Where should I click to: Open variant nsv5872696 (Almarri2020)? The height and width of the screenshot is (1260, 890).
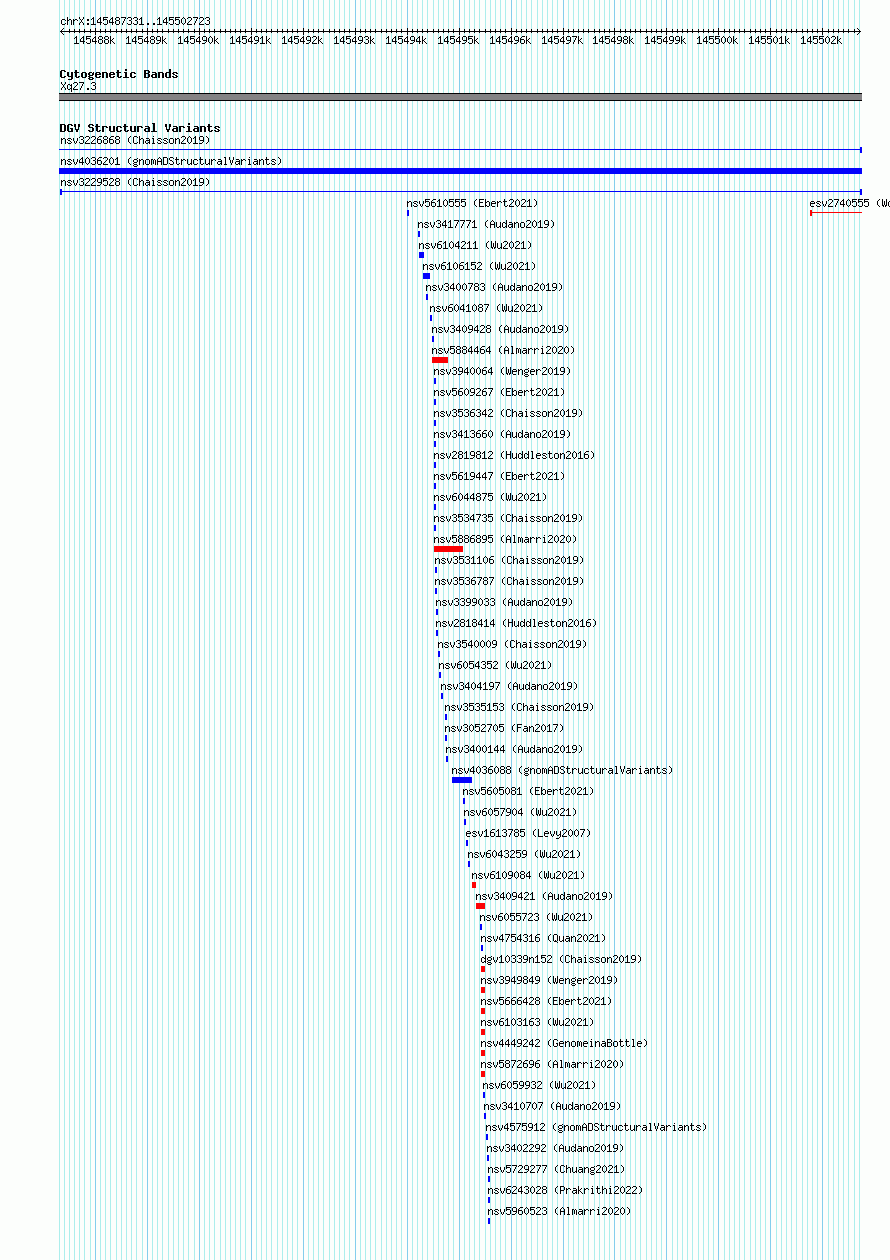point(552,1064)
